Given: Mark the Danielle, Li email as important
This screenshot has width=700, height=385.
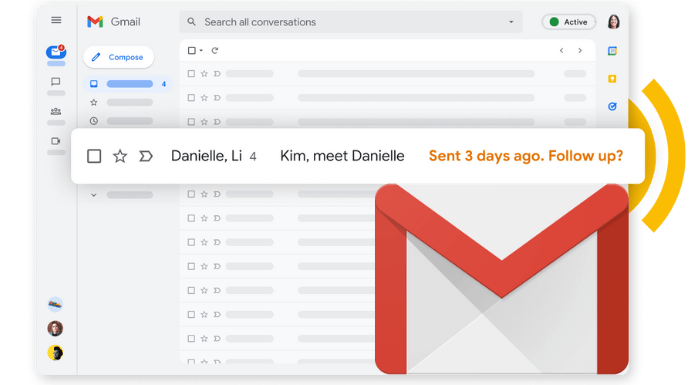Looking at the screenshot, I should [x=146, y=156].
